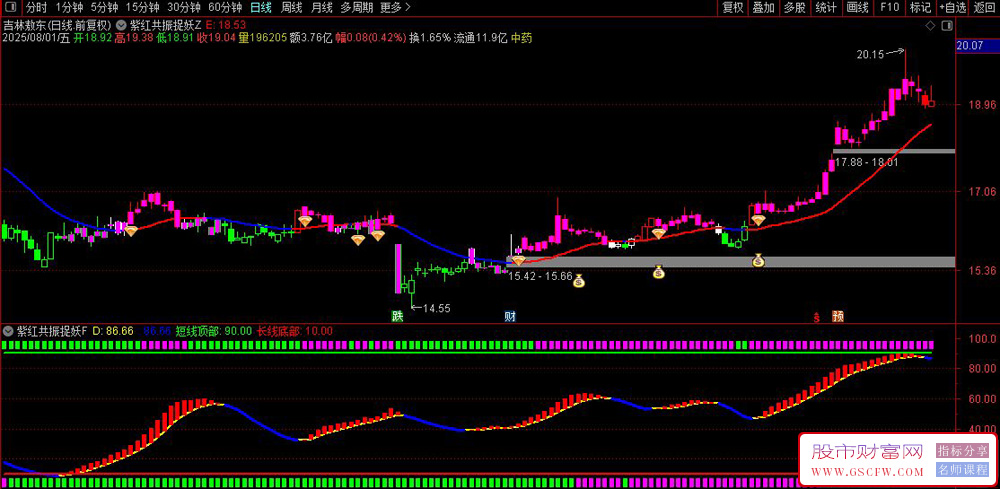1000x489 pixels.
Task: Click the 额3.76亿 amount readout
Action: [x=311, y=38]
